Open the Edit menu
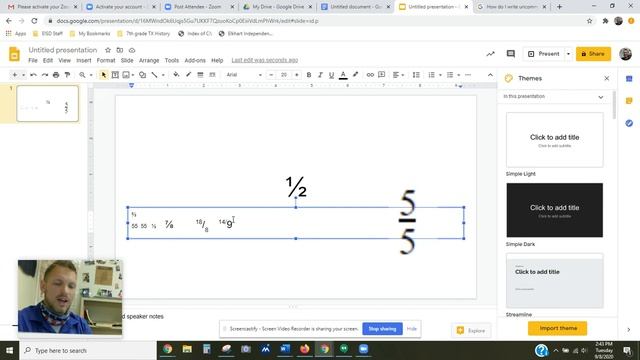640x360 pixels. pyautogui.click(x=48, y=60)
